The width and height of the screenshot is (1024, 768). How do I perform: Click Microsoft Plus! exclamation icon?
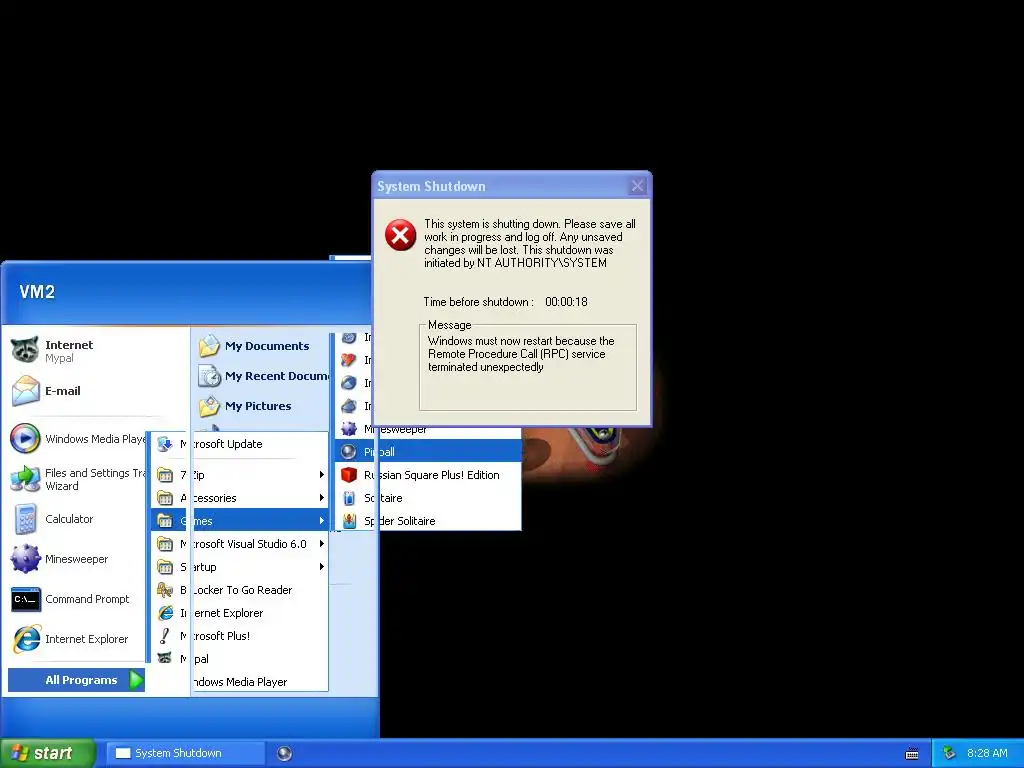coord(165,635)
